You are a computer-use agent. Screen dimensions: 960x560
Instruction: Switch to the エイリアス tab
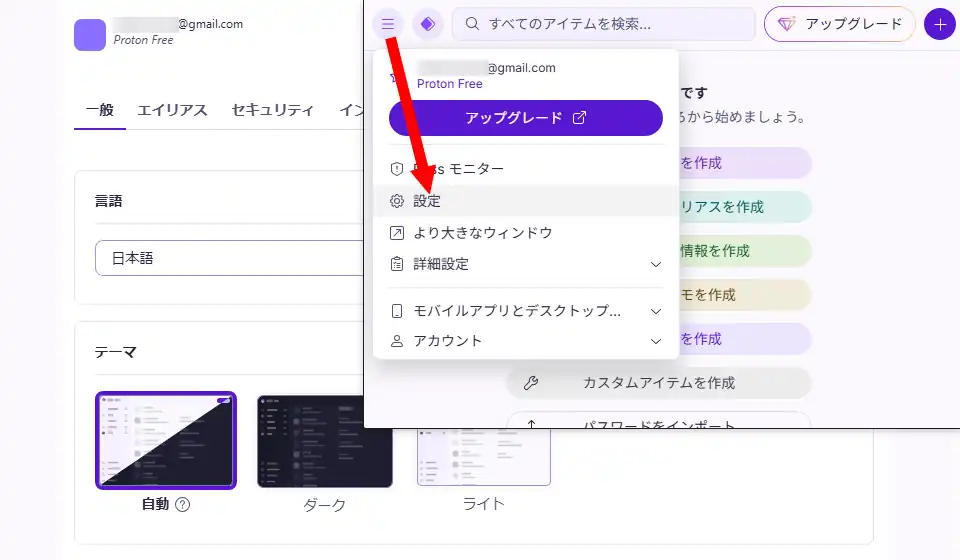tap(172, 110)
